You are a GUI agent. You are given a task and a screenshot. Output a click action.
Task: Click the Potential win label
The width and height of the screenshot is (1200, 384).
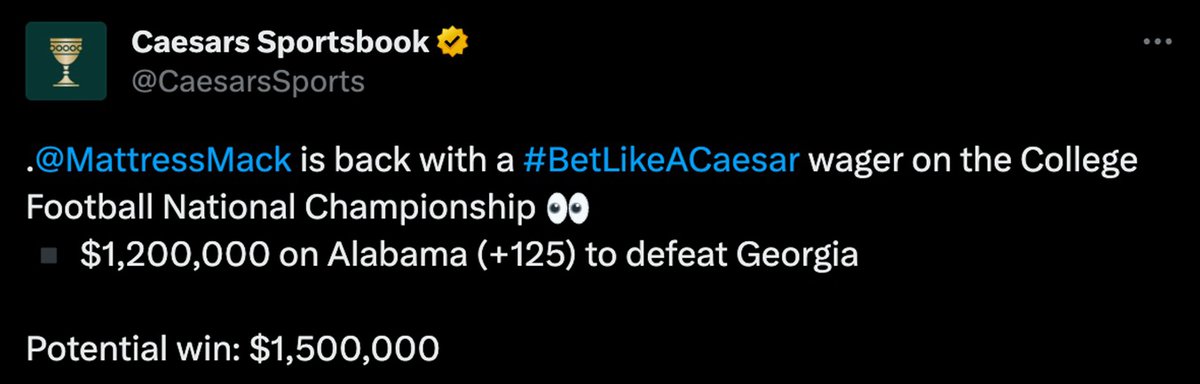[133, 350]
